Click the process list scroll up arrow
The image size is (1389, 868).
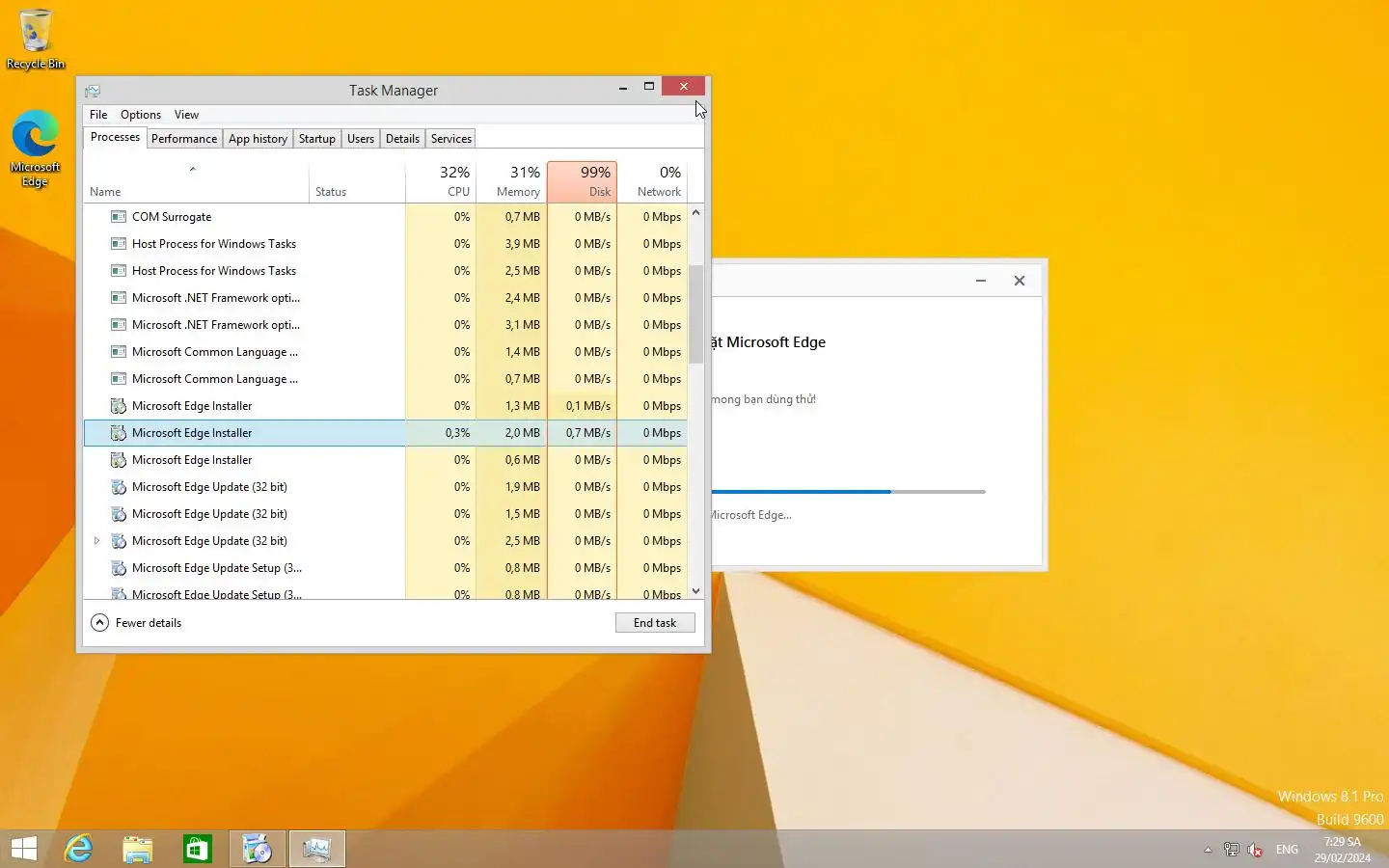(x=695, y=212)
